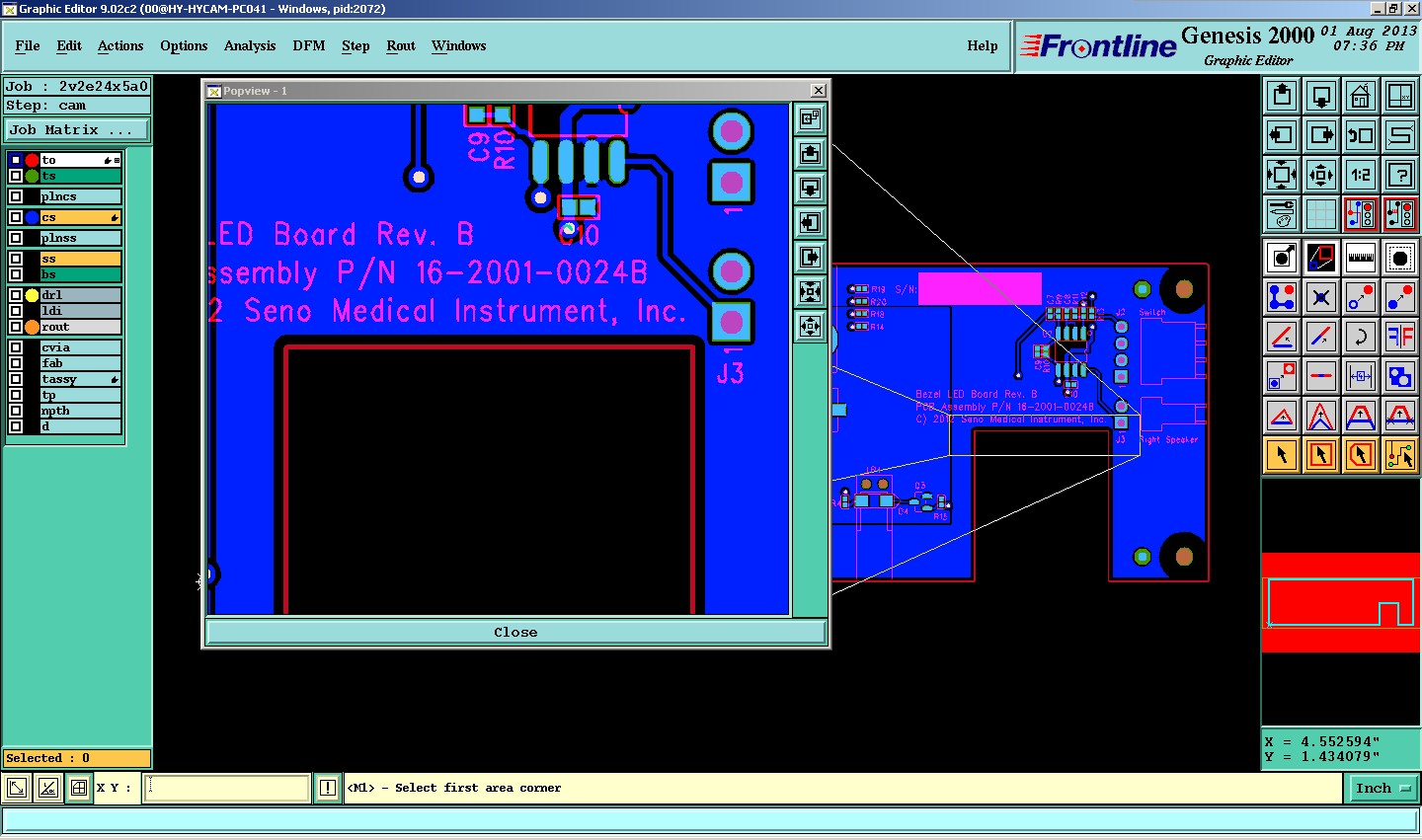Open the Inch units dropdown
Viewport: 1422px width, 840px height.
[1382, 788]
